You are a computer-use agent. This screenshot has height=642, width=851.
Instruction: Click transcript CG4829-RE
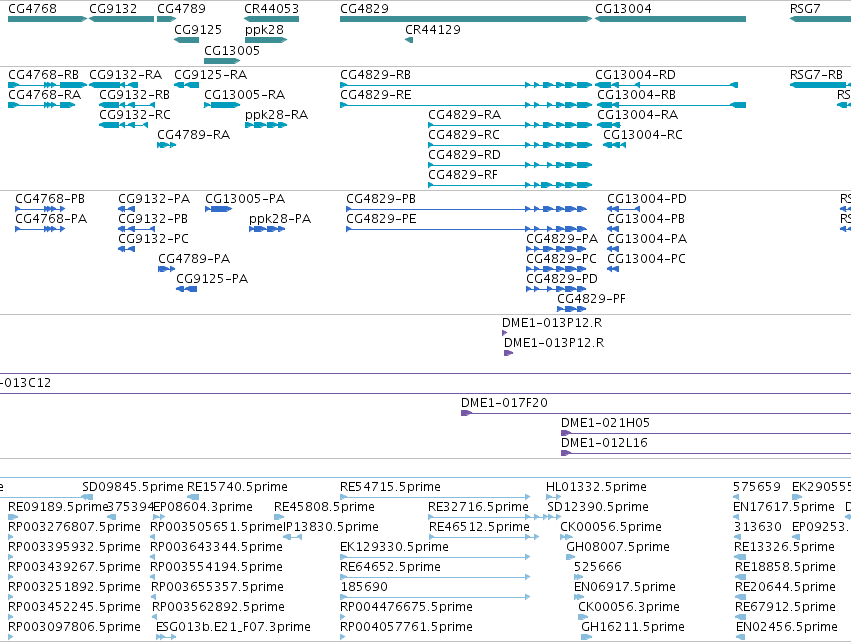(x=376, y=94)
